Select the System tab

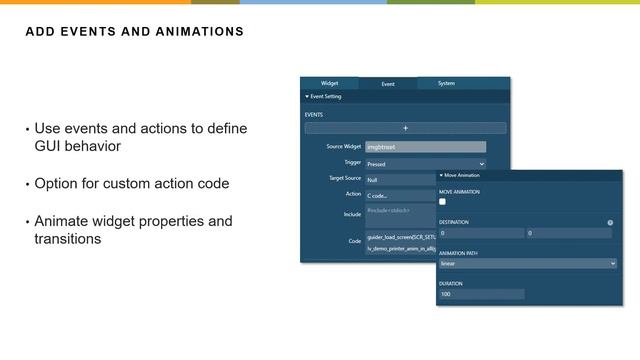[x=446, y=83]
